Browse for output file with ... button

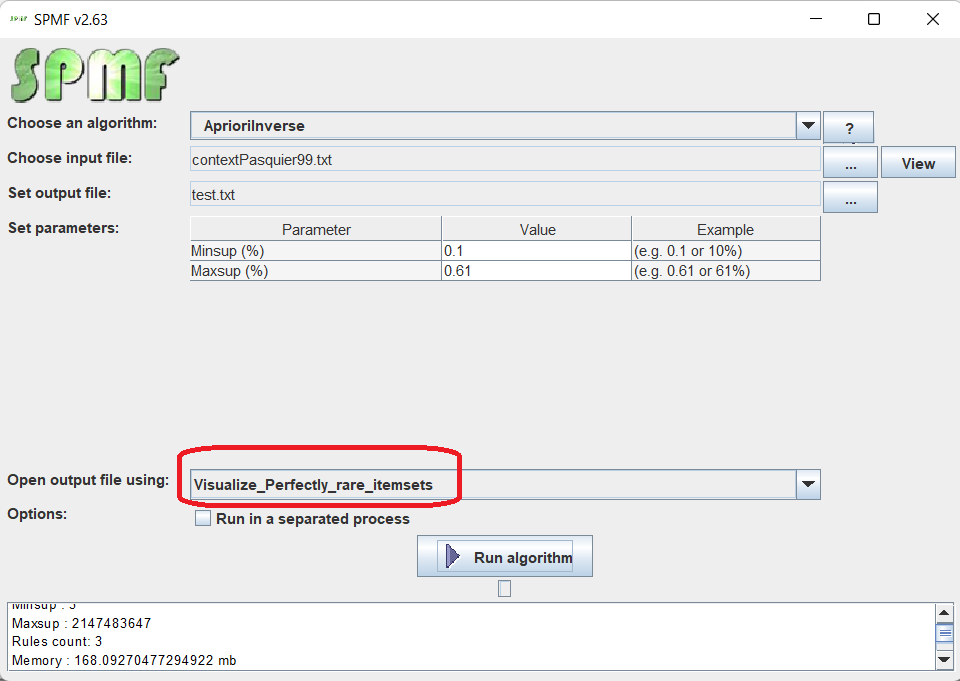[850, 198]
